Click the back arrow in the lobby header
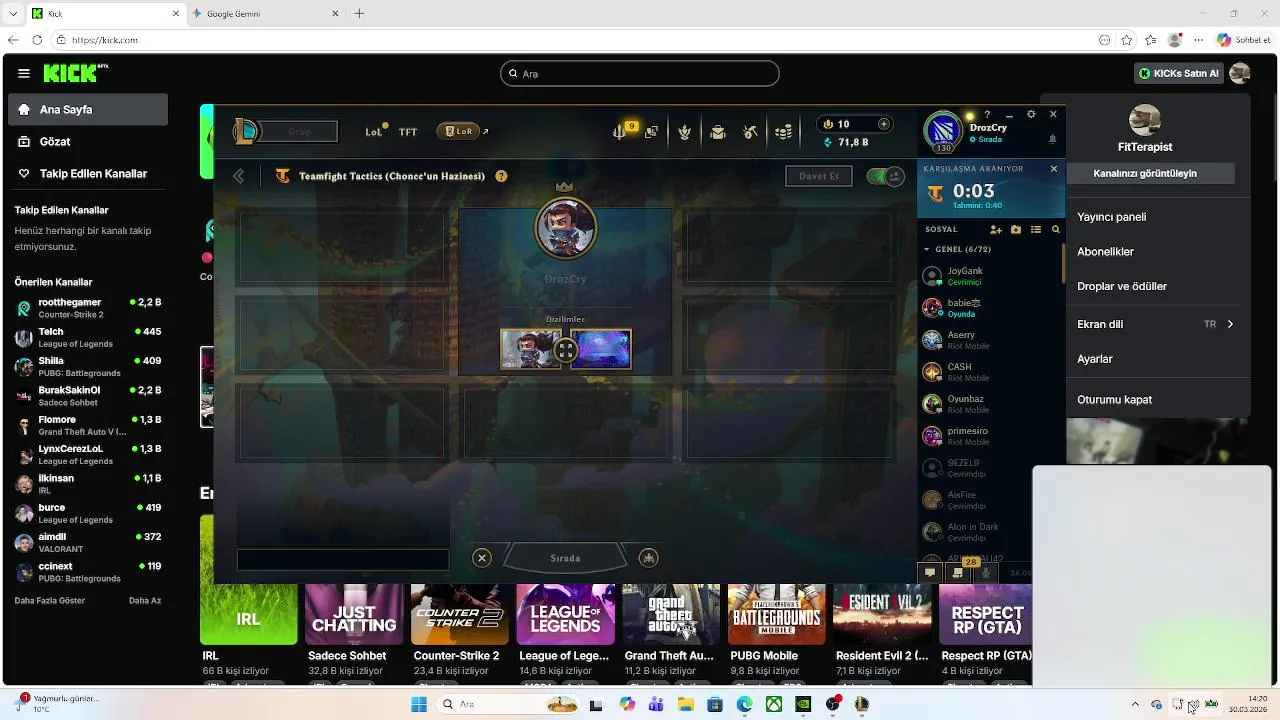This screenshot has height=720, width=1280. 238,176
